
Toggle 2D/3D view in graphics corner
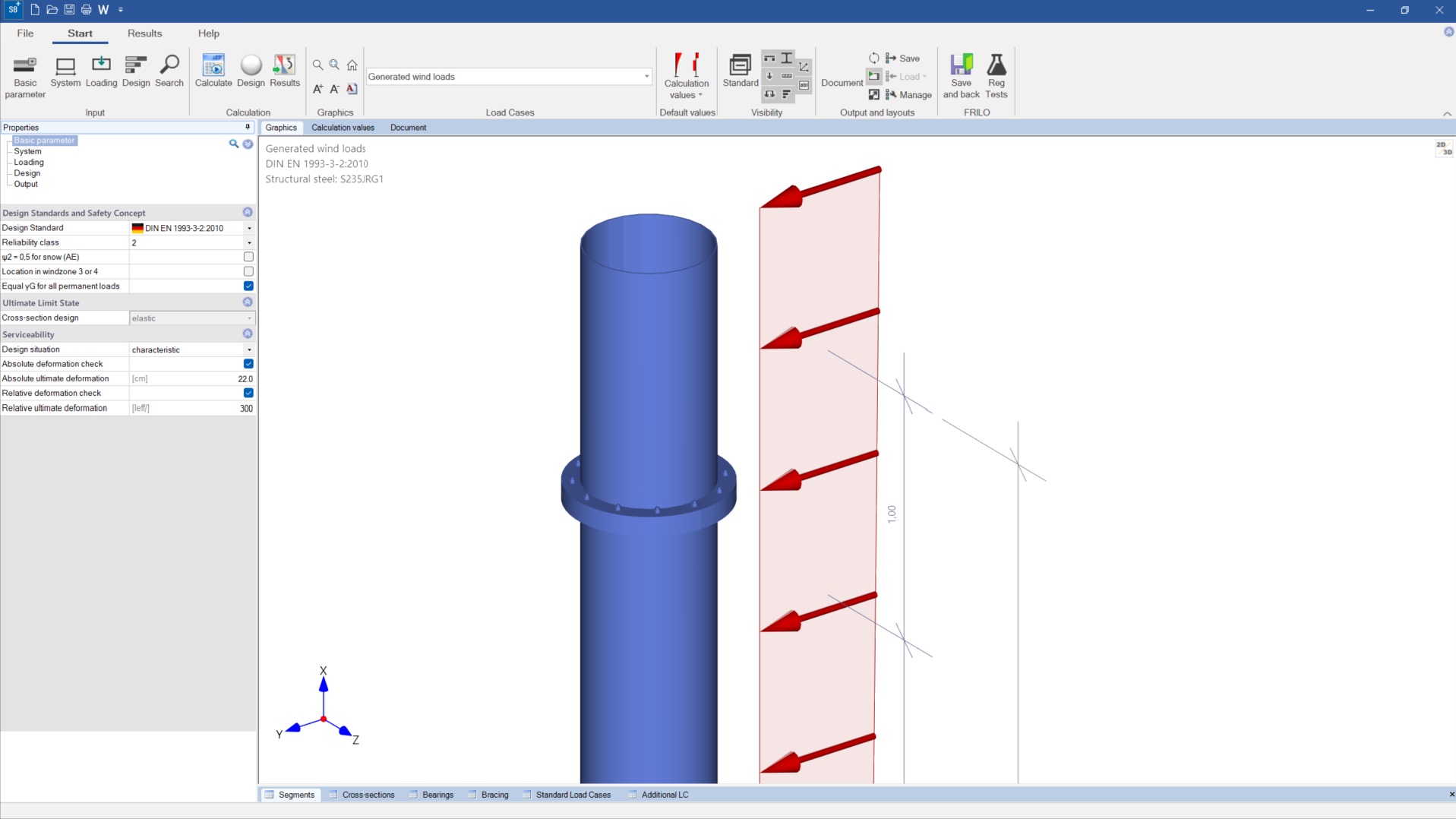point(1443,148)
